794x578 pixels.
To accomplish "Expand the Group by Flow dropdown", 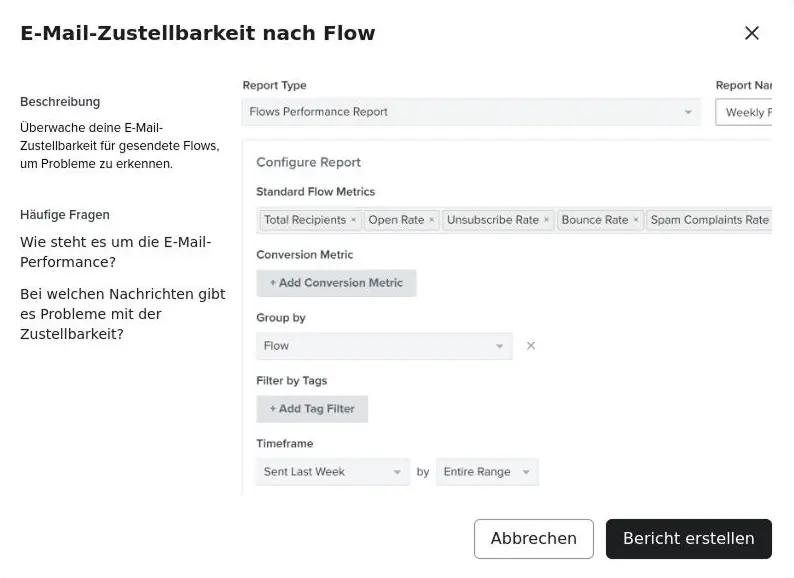I will [x=384, y=346].
